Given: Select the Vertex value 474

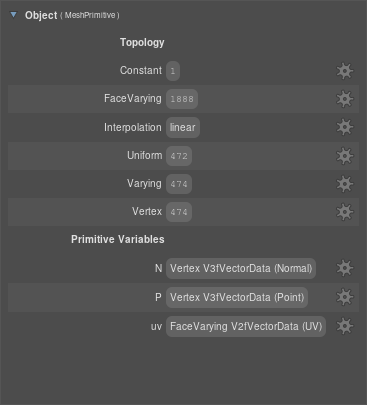Looking at the screenshot, I should tap(179, 212).
